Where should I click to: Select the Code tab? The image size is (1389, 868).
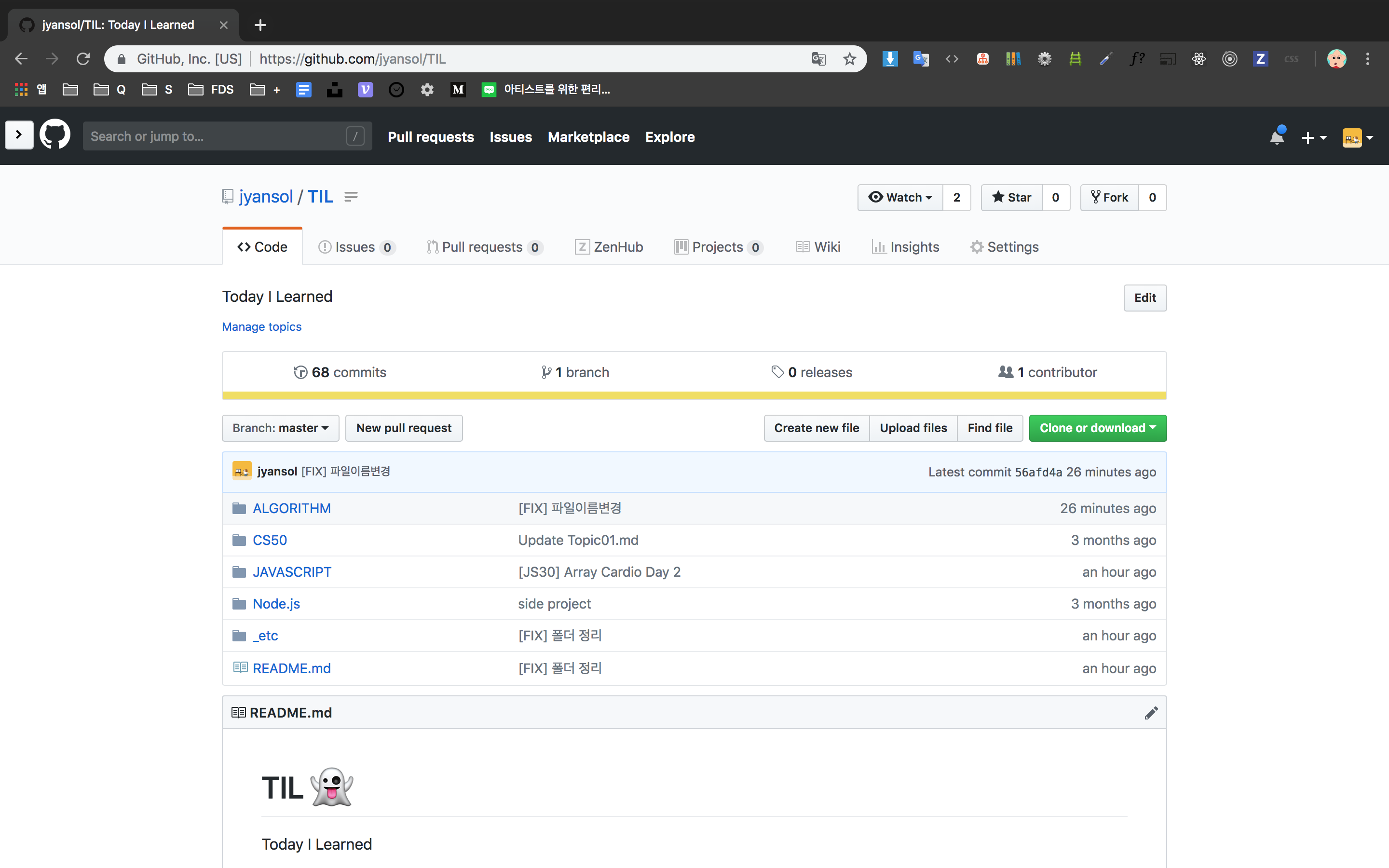point(262,247)
